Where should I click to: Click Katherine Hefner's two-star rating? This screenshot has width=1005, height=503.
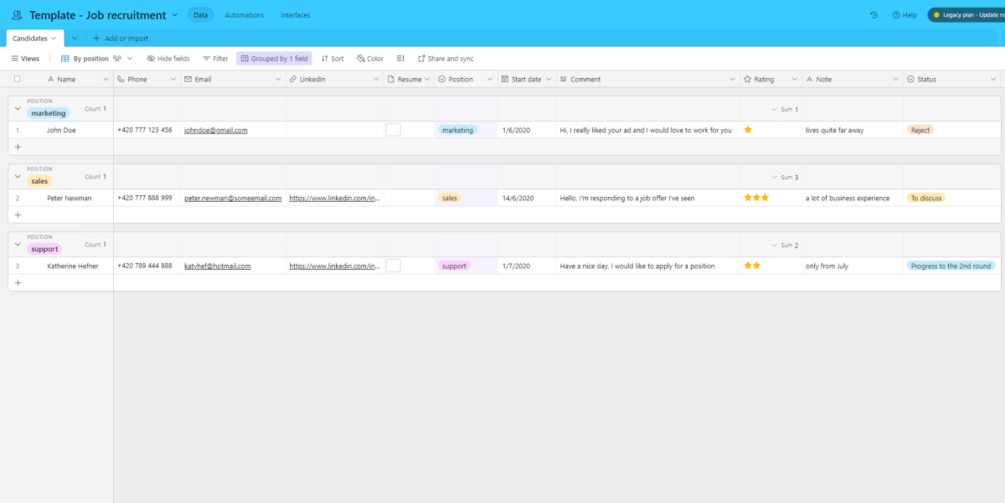(x=752, y=265)
